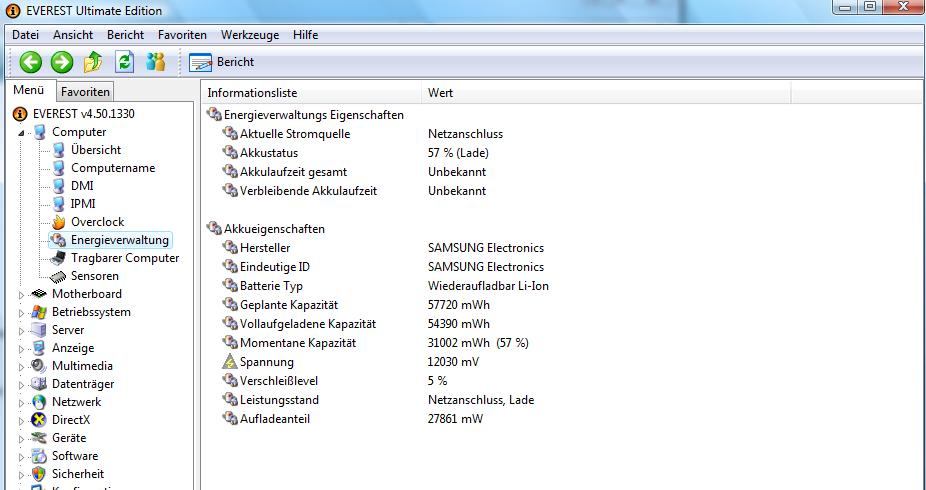Click the Netzwerk globe icon
Viewport: 926px width, 490px height.
[39, 401]
